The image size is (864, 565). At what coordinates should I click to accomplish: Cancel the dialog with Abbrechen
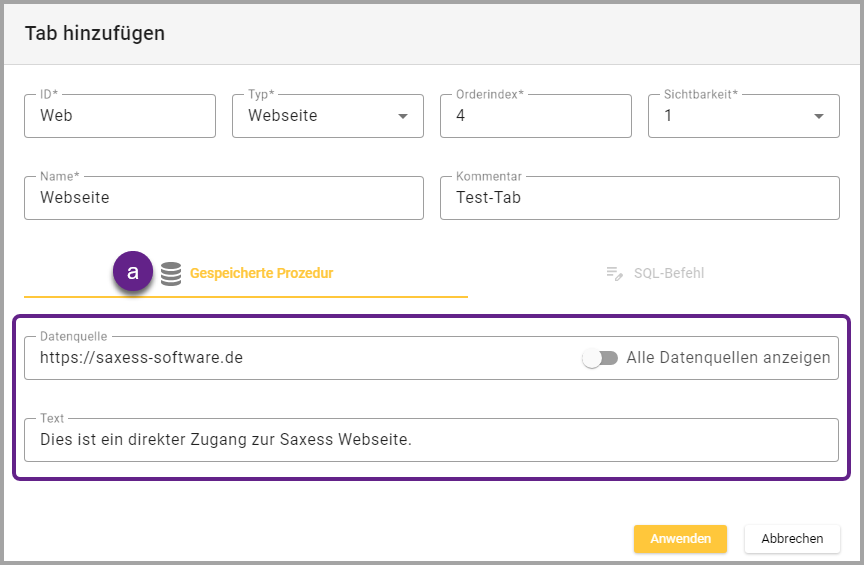(x=792, y=538)
